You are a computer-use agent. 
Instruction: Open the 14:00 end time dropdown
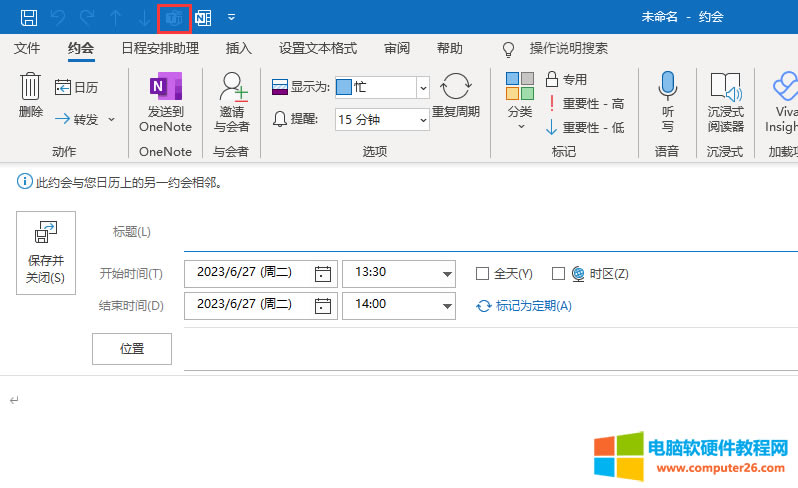447,306
